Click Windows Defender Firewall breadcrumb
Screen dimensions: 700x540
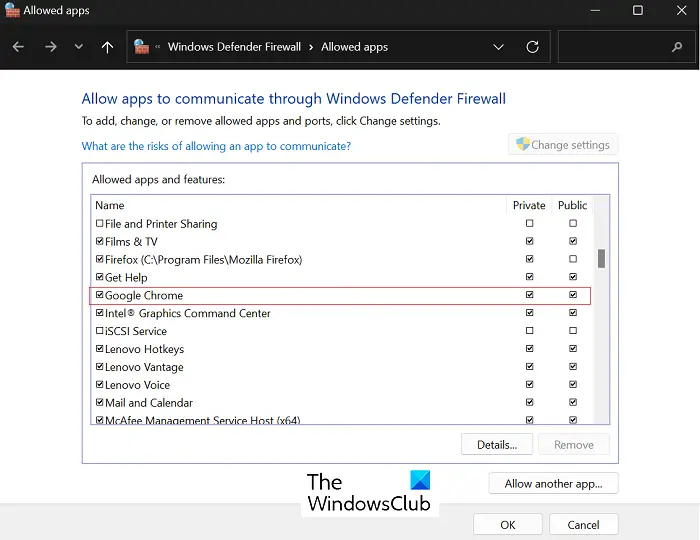pos(234,47)
